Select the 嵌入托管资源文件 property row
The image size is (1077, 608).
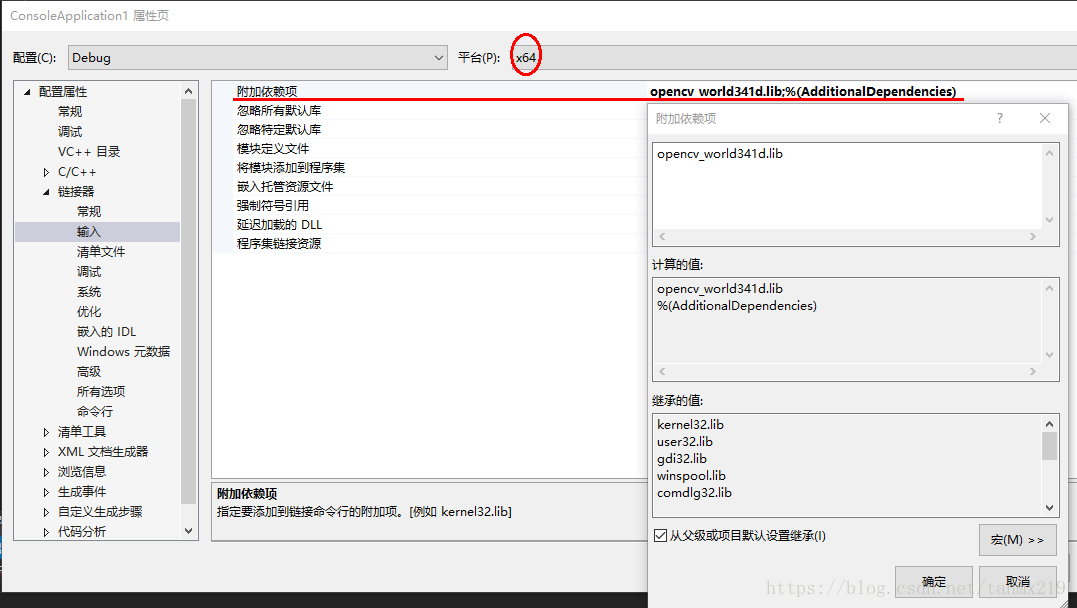(285, 186)
